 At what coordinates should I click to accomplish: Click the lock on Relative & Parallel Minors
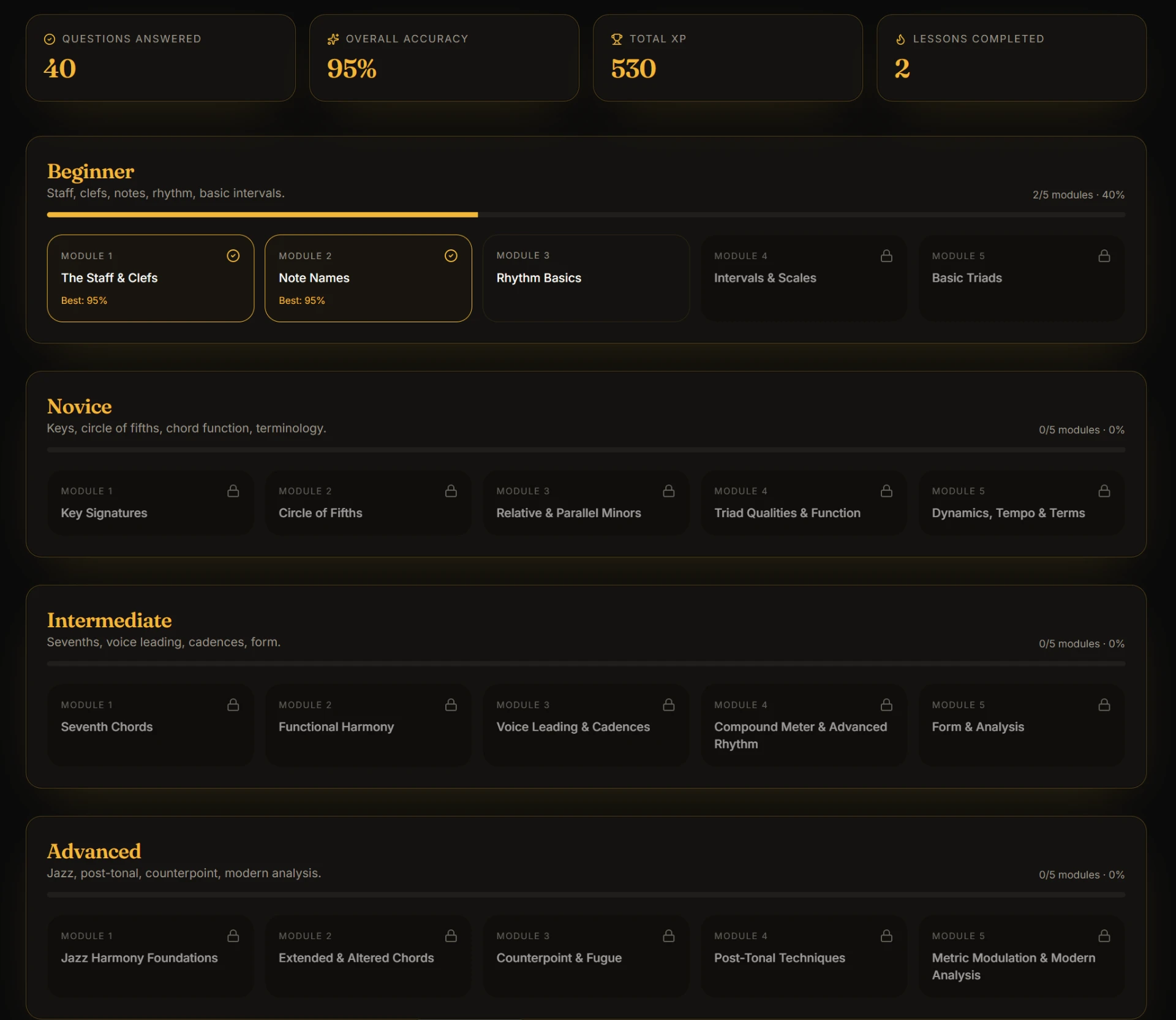point(669,491)
